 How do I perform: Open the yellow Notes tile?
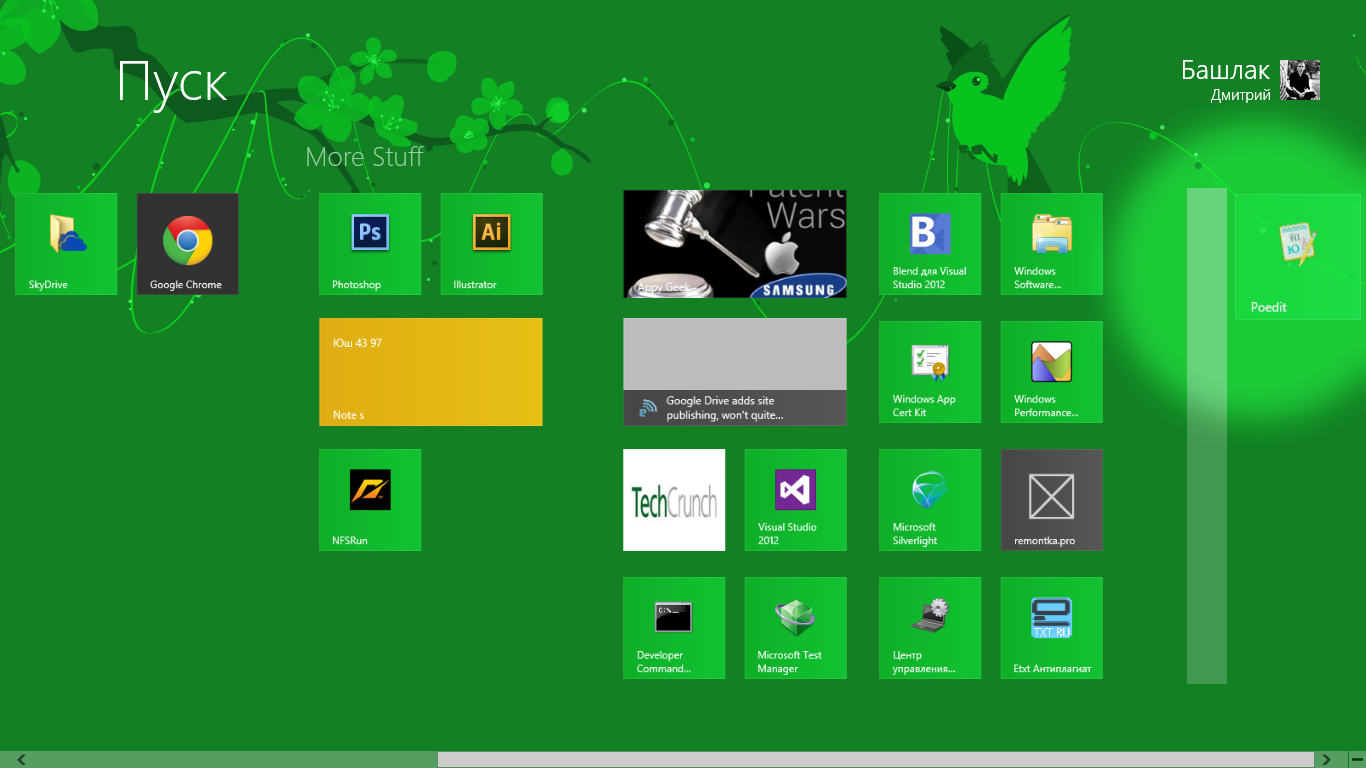click(431, 372)
